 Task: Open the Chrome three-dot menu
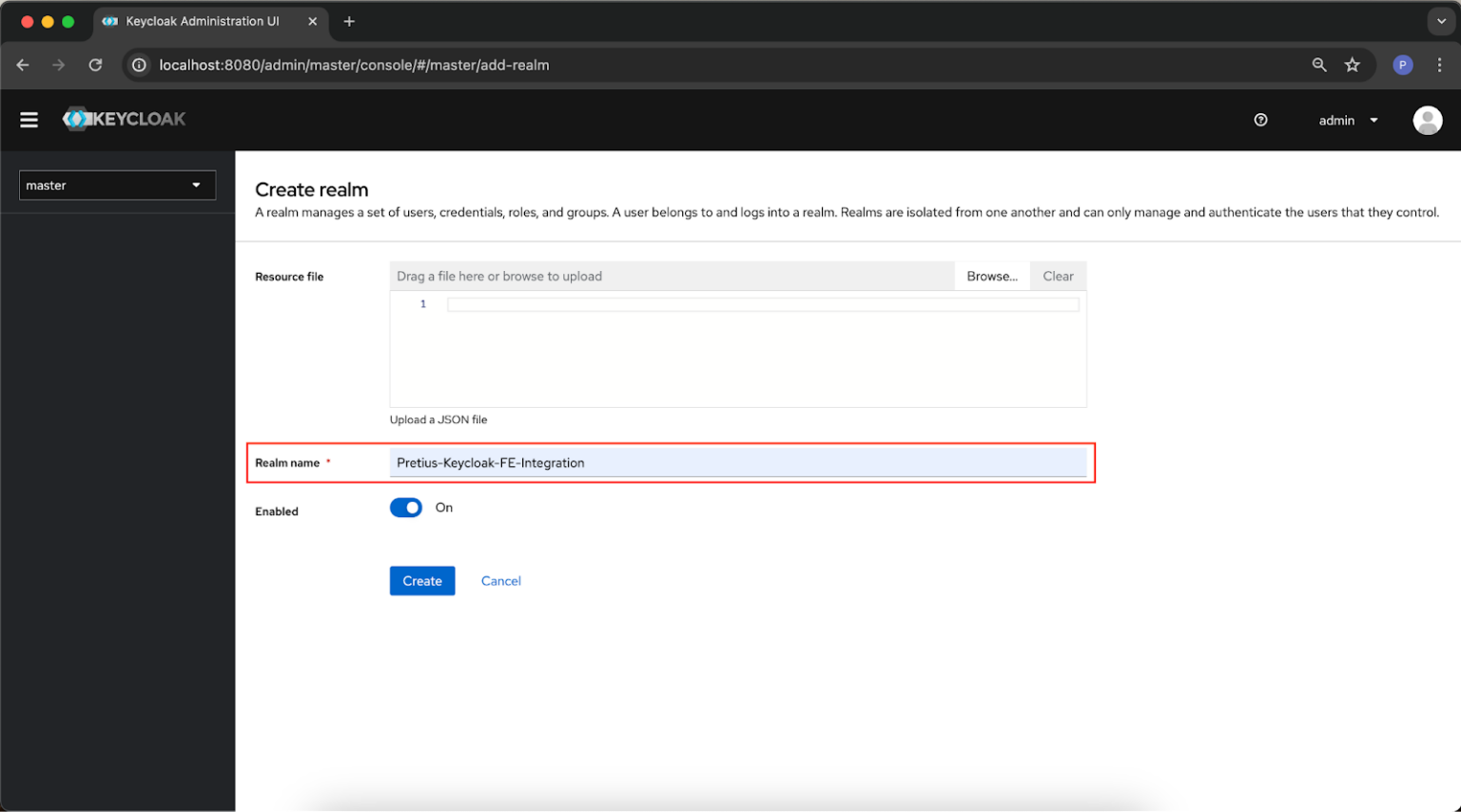(x=1439, y=65)
